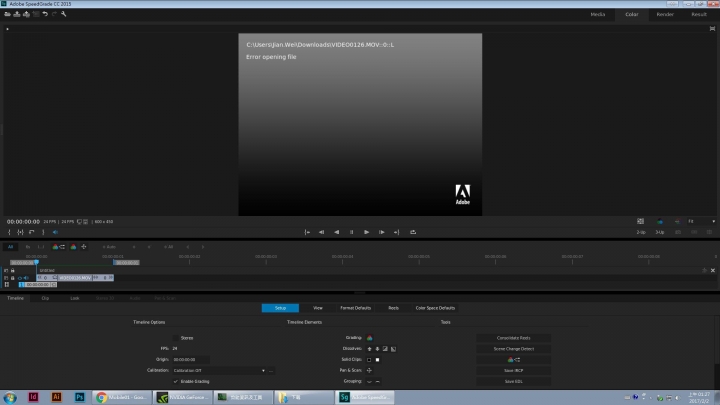The width and height of the screenshot is (720, 405).
Task: Uncheck the Enable Grading checkbox
Action: (x=176, y=382)
